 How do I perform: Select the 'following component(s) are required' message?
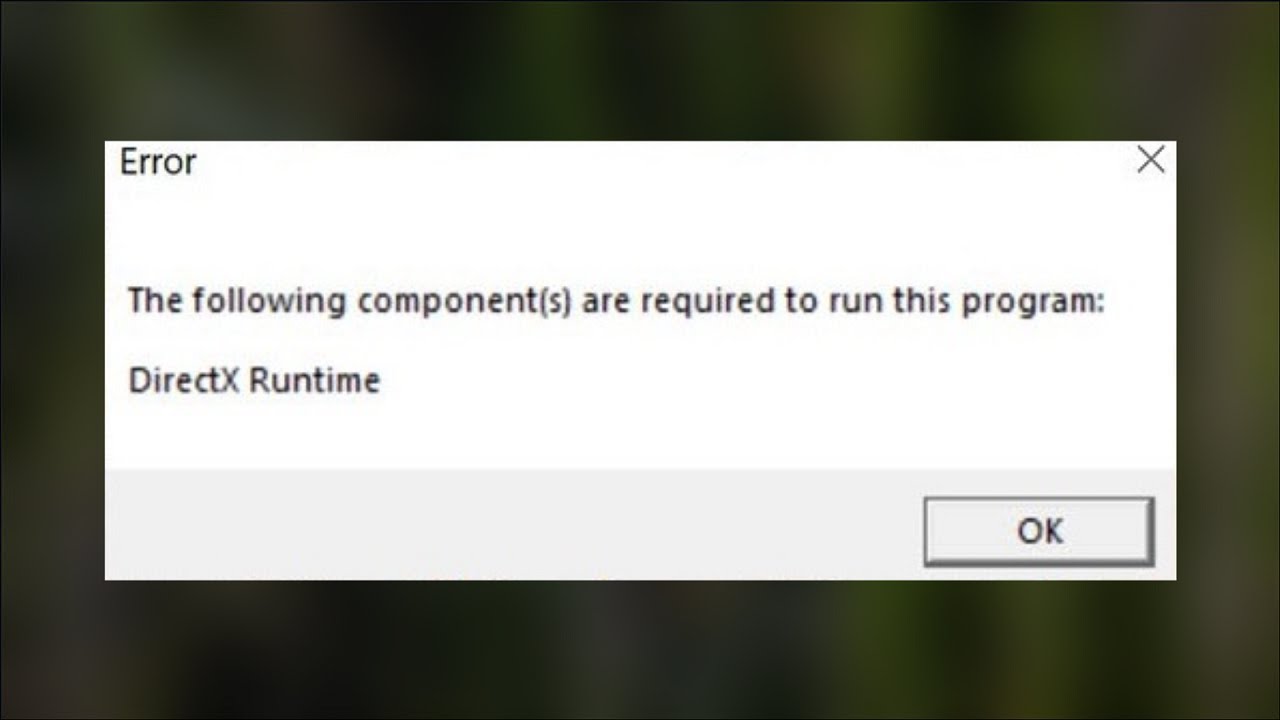coord(616,301)
